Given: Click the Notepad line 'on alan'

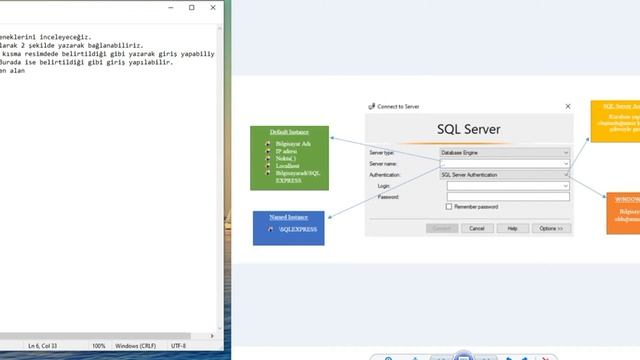Looking at the screenshot, I should pyautogui.click(x=12, y=71).
